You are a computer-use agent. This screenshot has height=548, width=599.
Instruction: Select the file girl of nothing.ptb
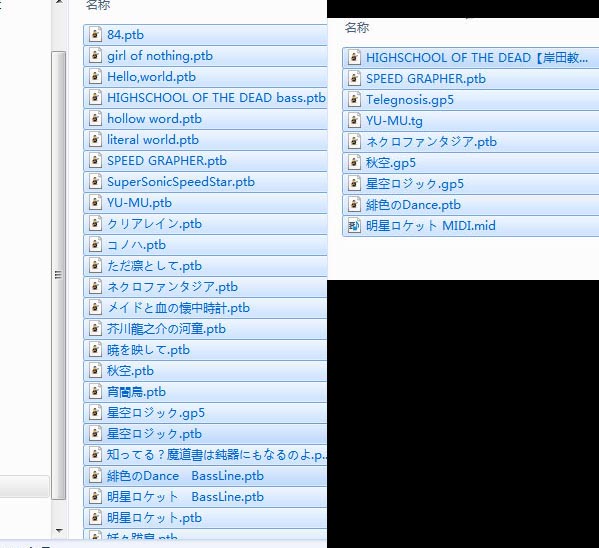pyautogui.click(x=205, y=56)
